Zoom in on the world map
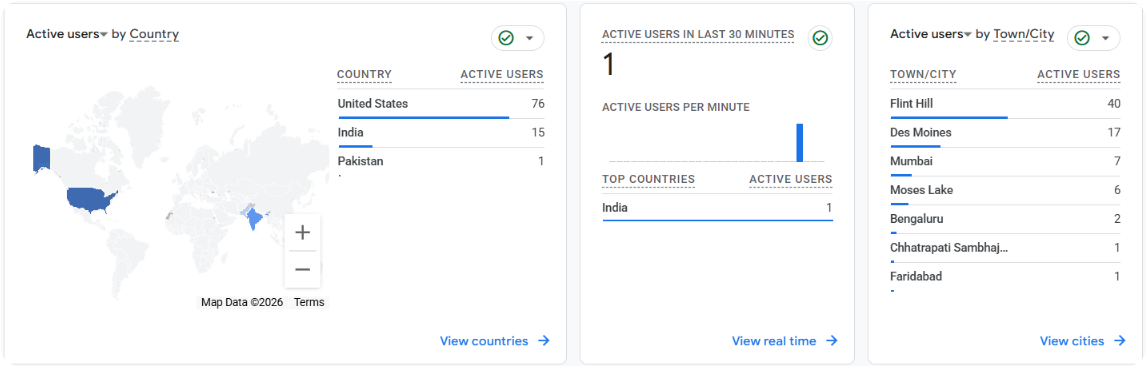 302,232
